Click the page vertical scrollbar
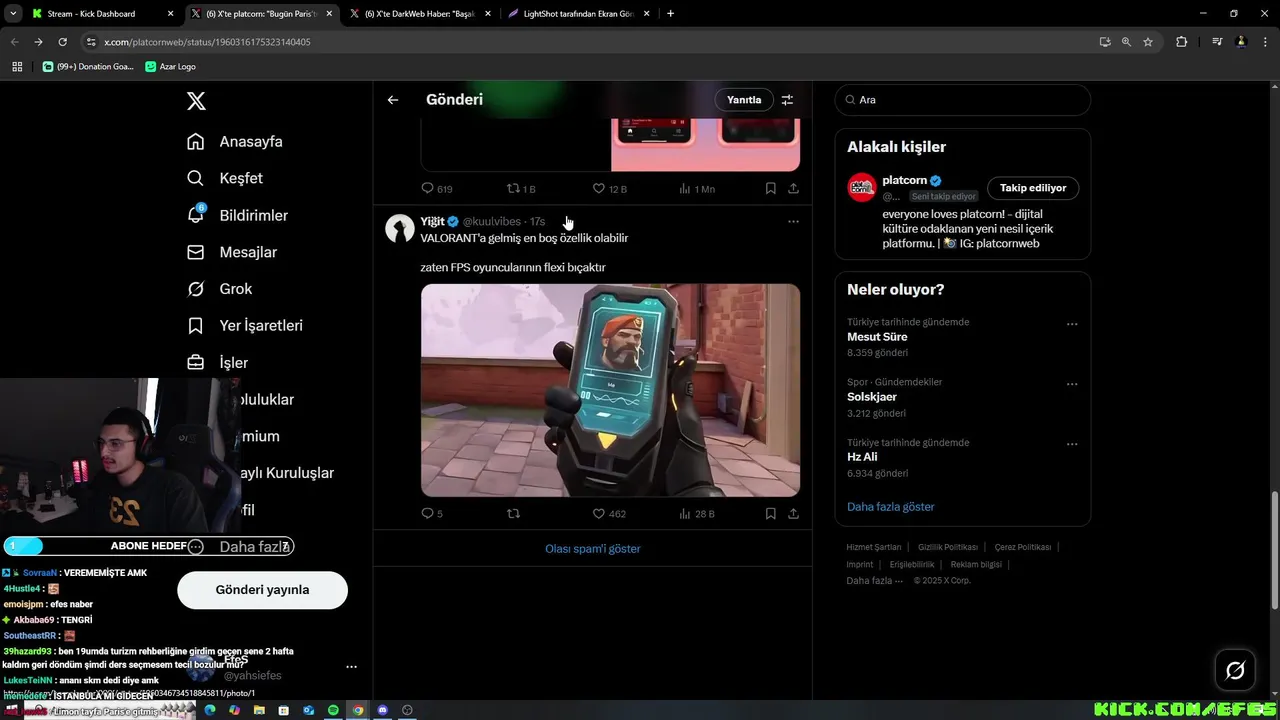The image size is (1280, 720). pos(1274,550)
